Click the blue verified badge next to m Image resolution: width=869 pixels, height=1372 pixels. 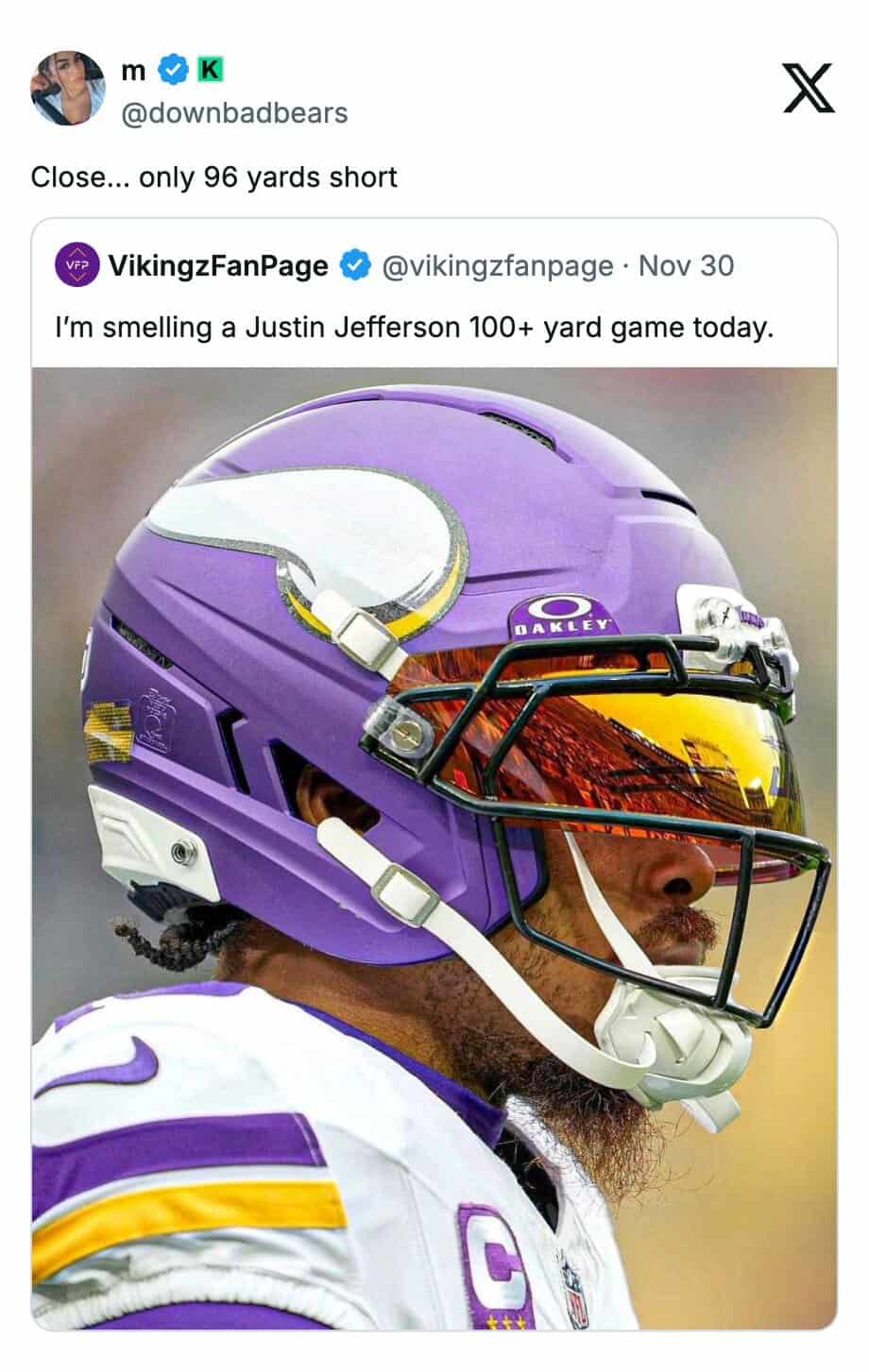[x=171, y=69]
